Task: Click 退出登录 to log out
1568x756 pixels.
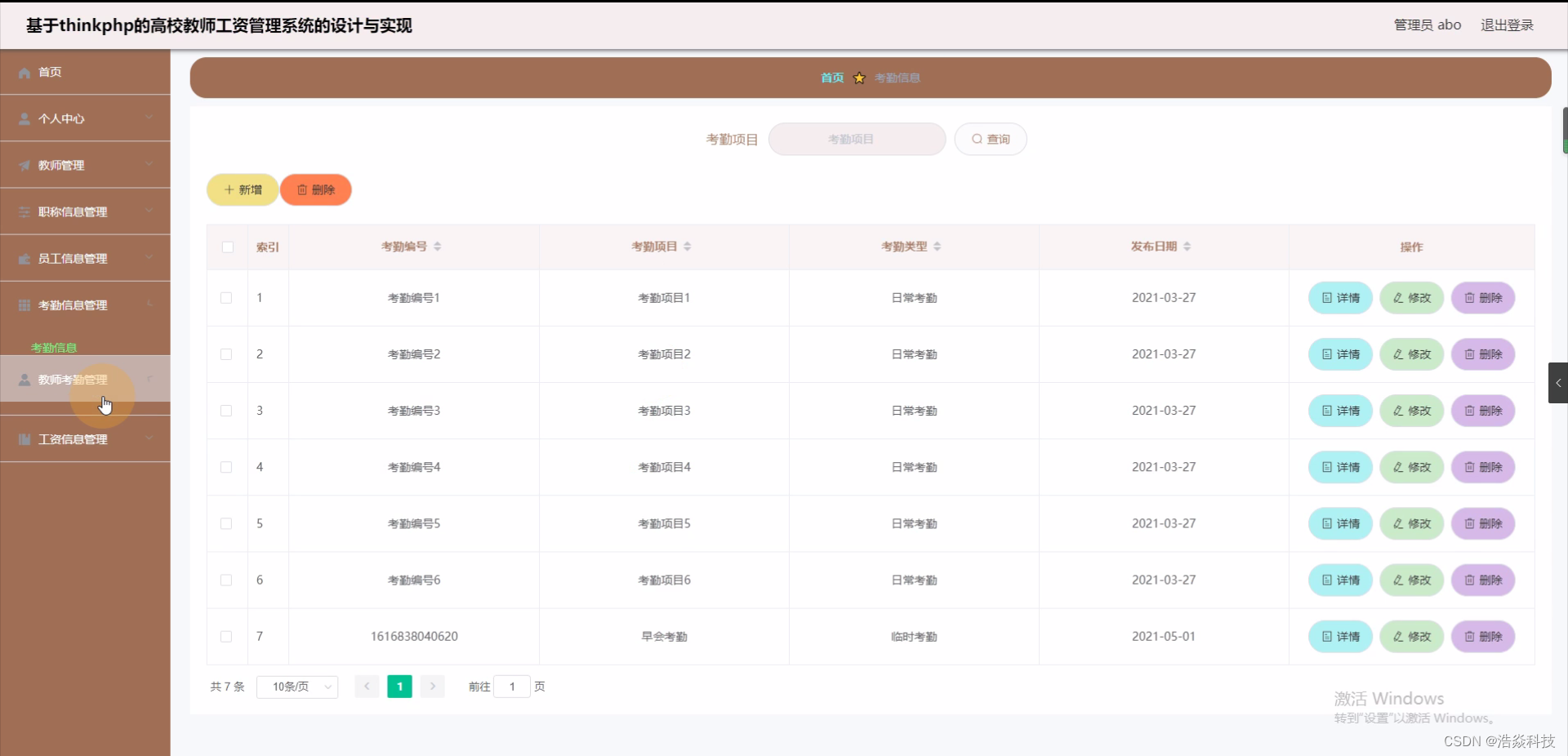Action: 1507,24
